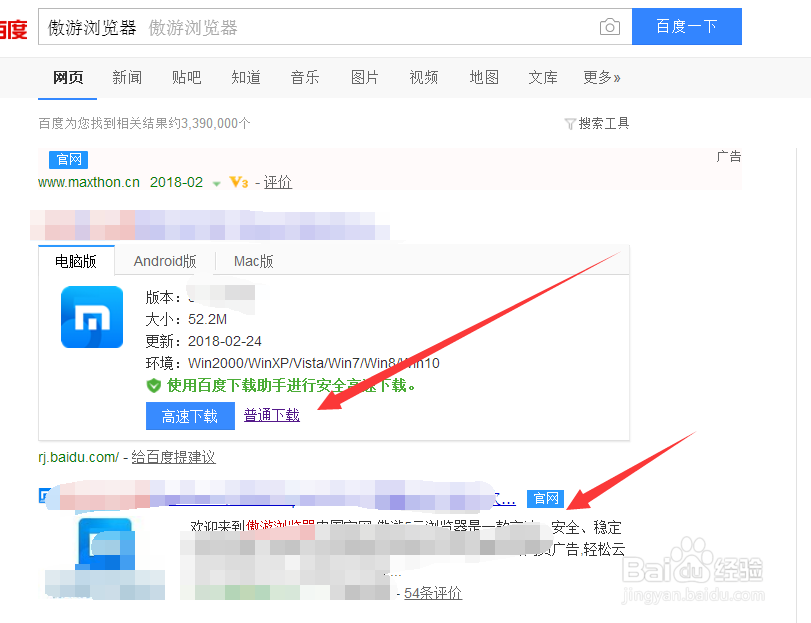The image size is (811, 623).
Task: Open the 知道 tab
Action: point(246,78)
